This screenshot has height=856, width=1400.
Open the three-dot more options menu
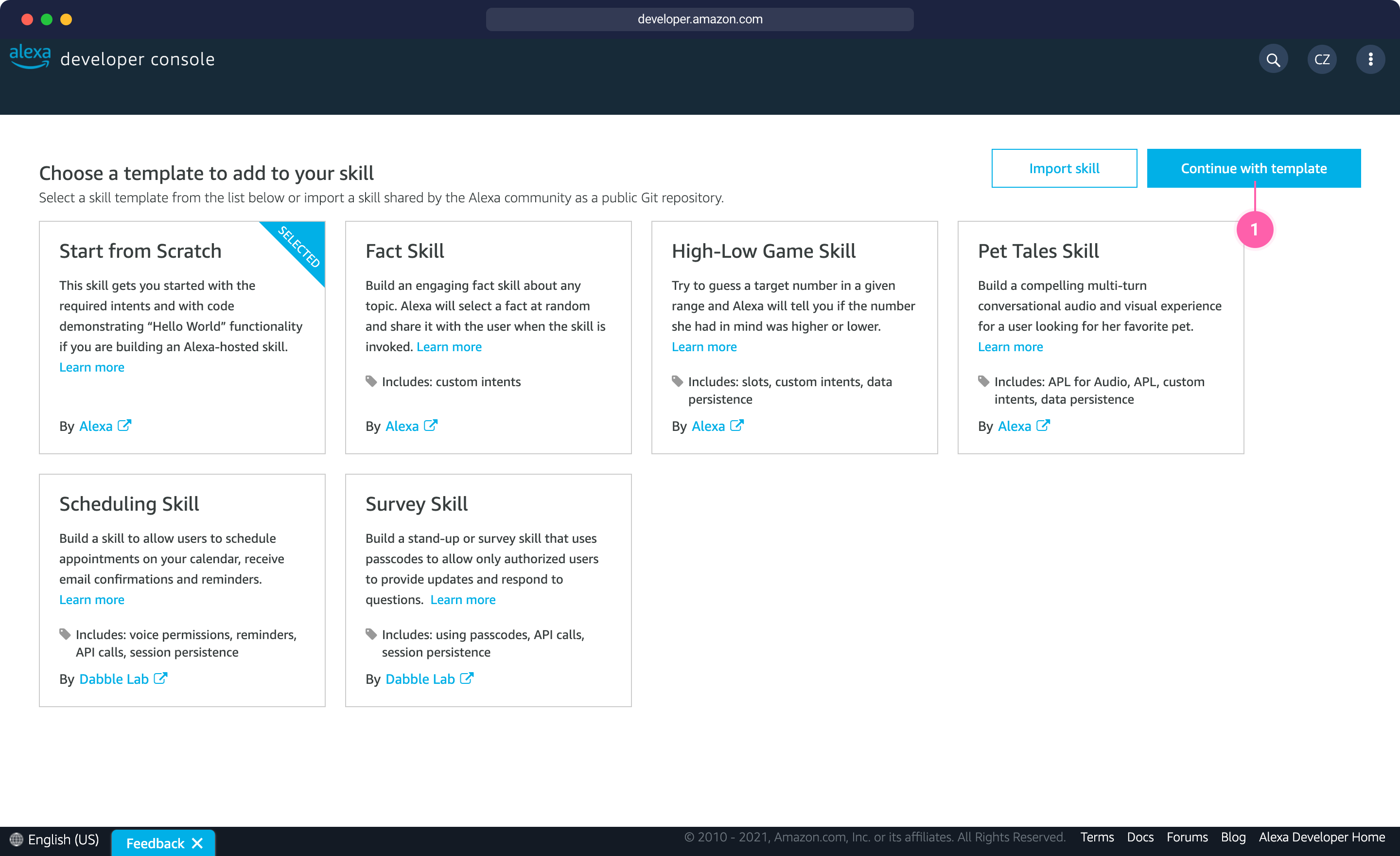coord(1370,60)
